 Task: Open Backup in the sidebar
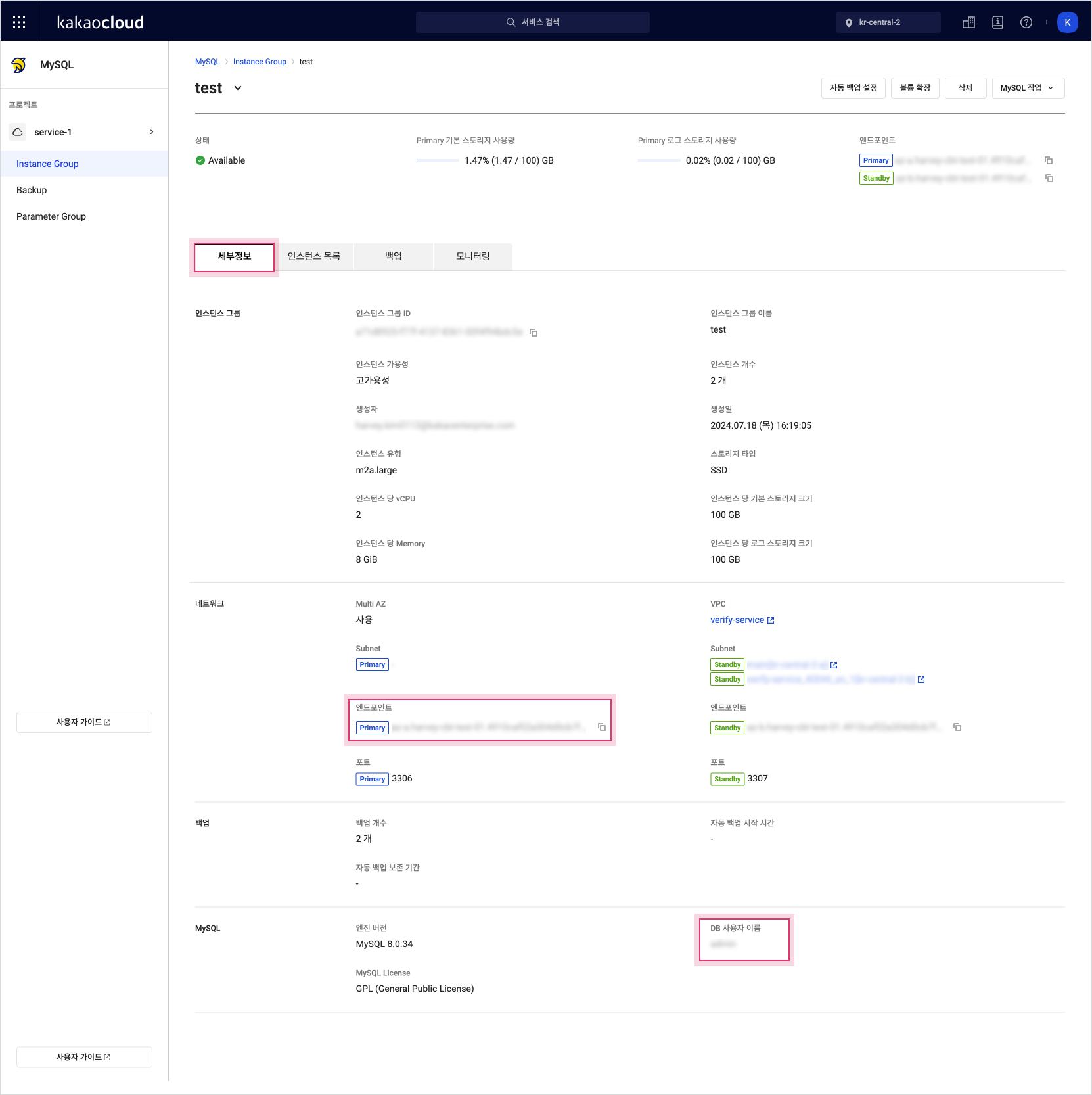[84, 190]
